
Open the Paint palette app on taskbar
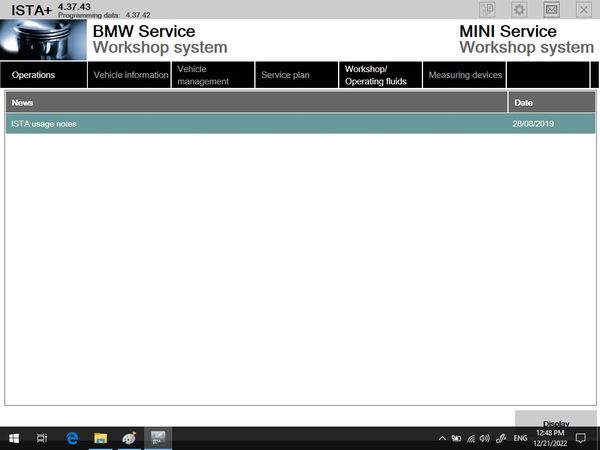pos(129,438)
